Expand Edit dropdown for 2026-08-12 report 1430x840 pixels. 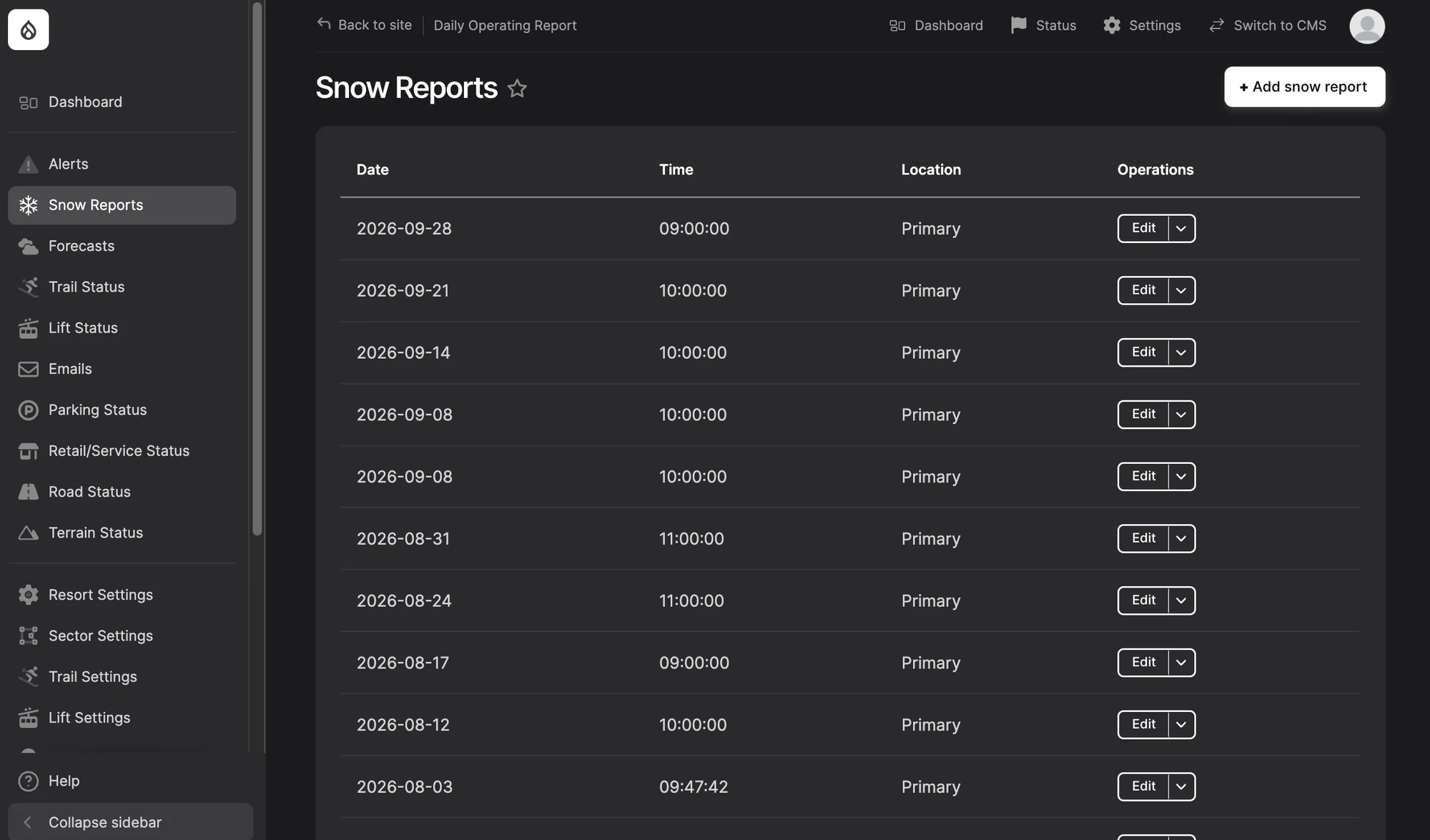1181,725
